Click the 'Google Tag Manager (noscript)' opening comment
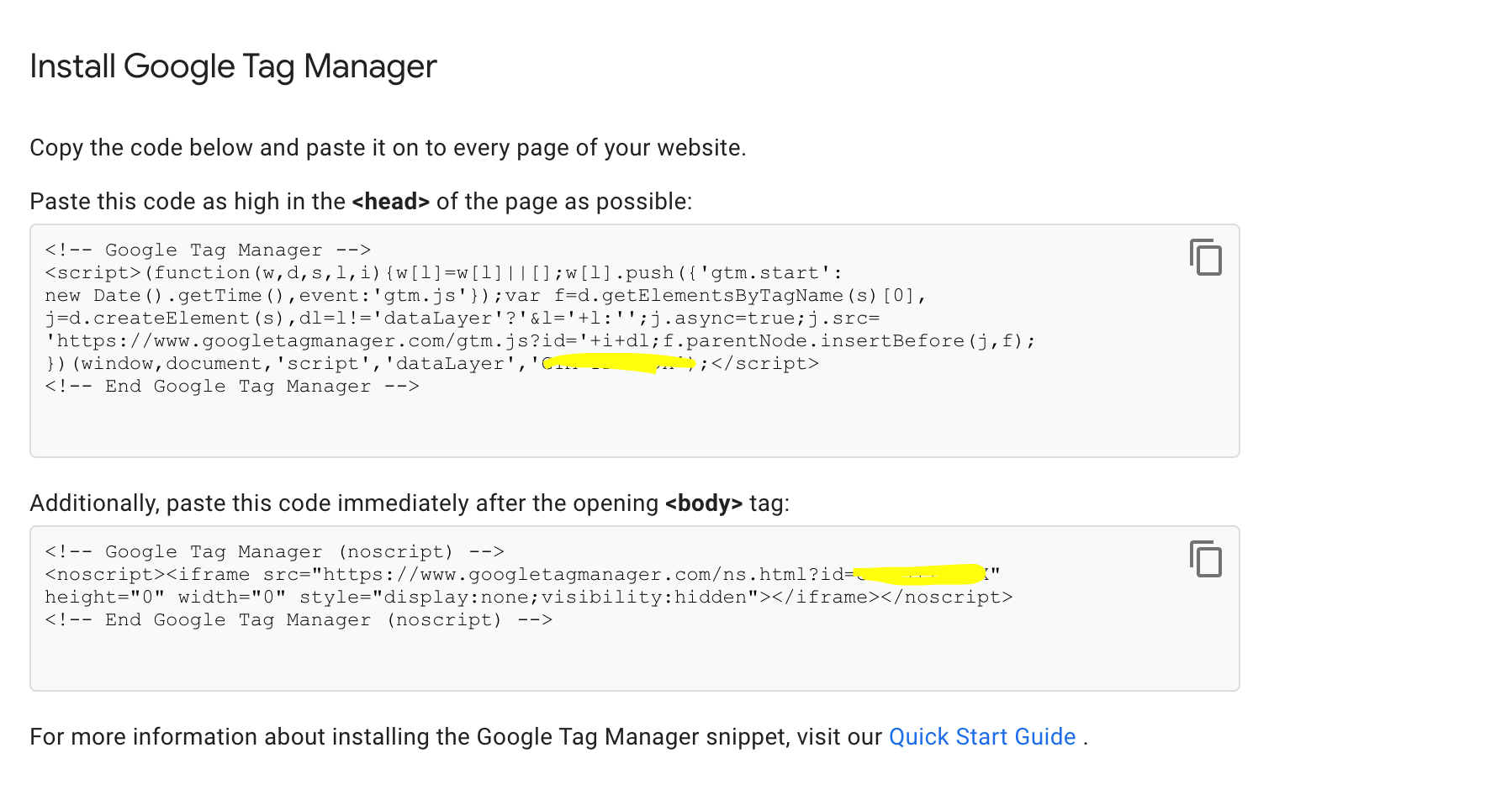Viewport: 1512px width, 790px height. coord(274,552)
